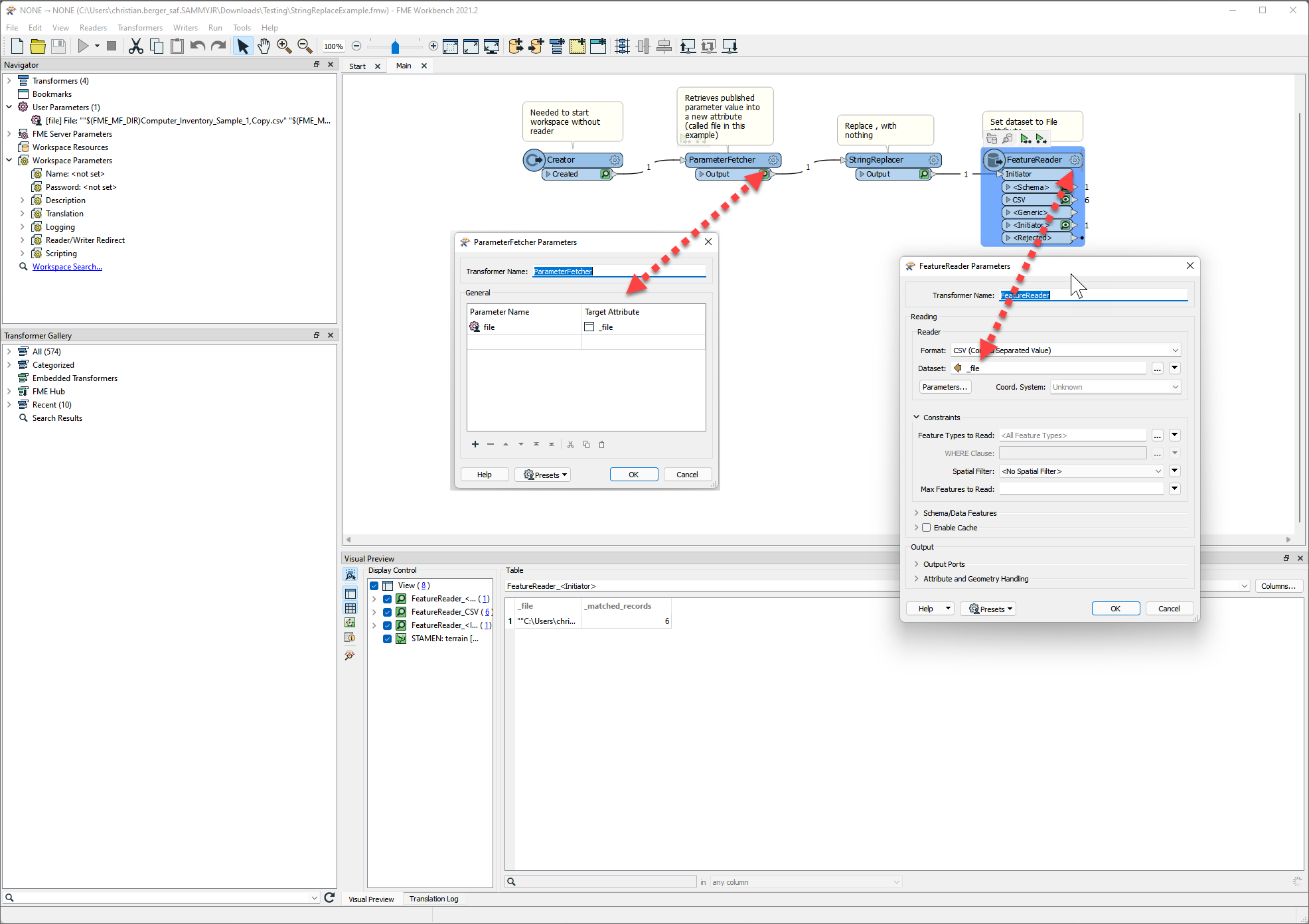This screenshot has height=924, width=1309.
Task: Enable the Enable Cache checkbox
Action: click(x=927, y=528)
